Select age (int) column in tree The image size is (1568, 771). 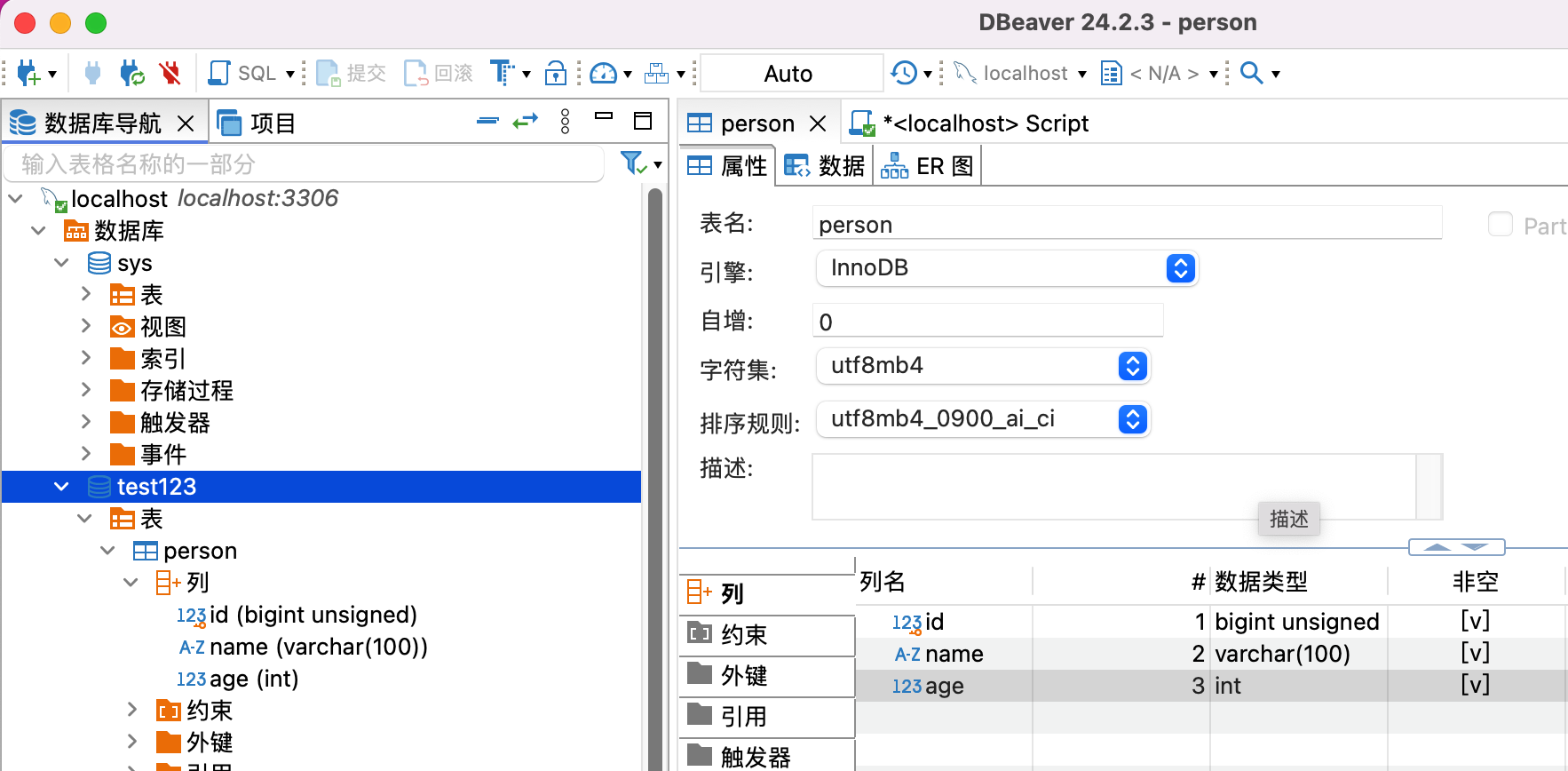point(237,679)
